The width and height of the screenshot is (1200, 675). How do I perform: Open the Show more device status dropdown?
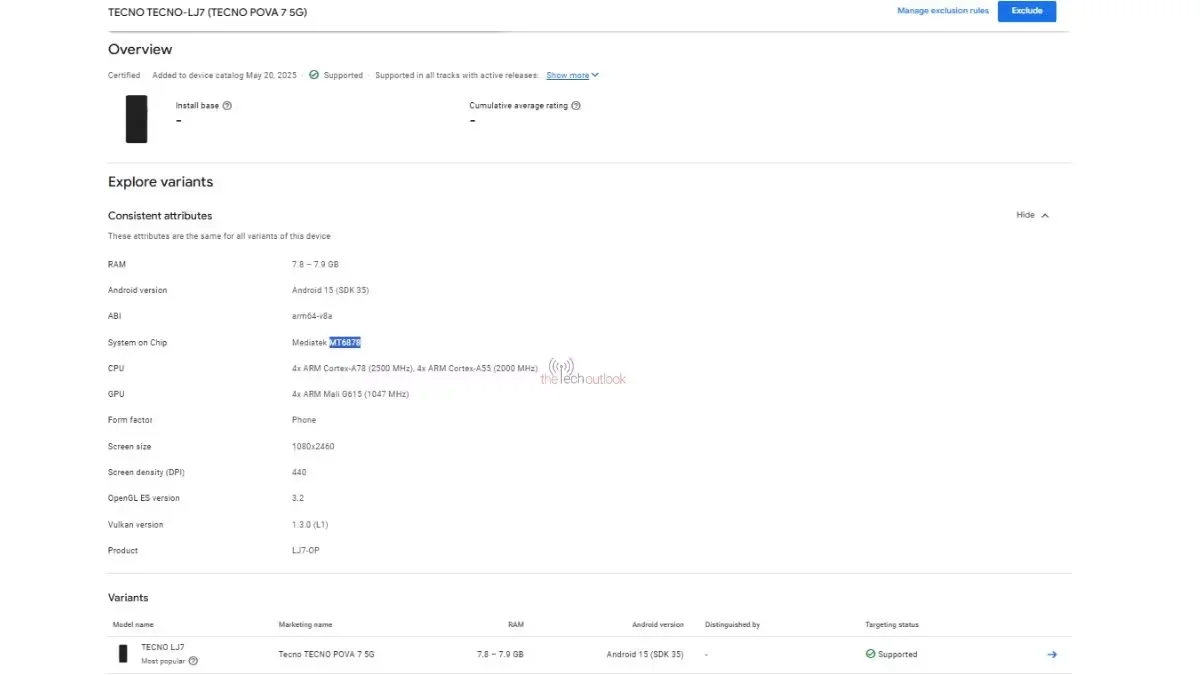pyautogui.click(x=565, y=74)
